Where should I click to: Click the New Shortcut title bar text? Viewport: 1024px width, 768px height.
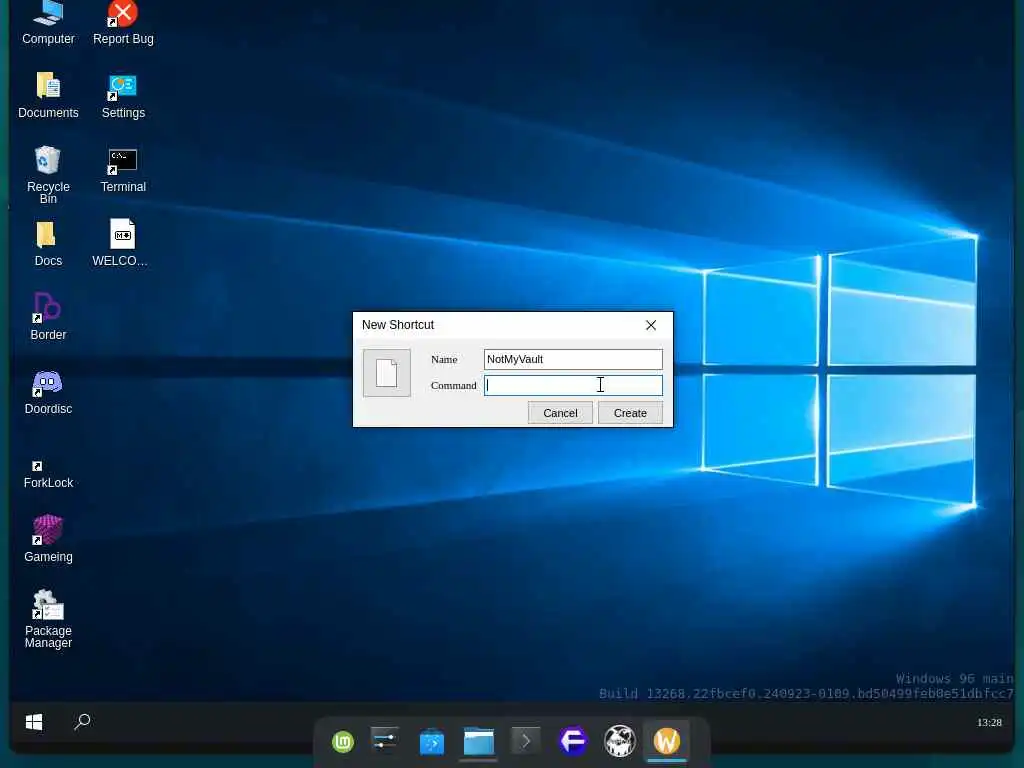(x=398, y=325)
